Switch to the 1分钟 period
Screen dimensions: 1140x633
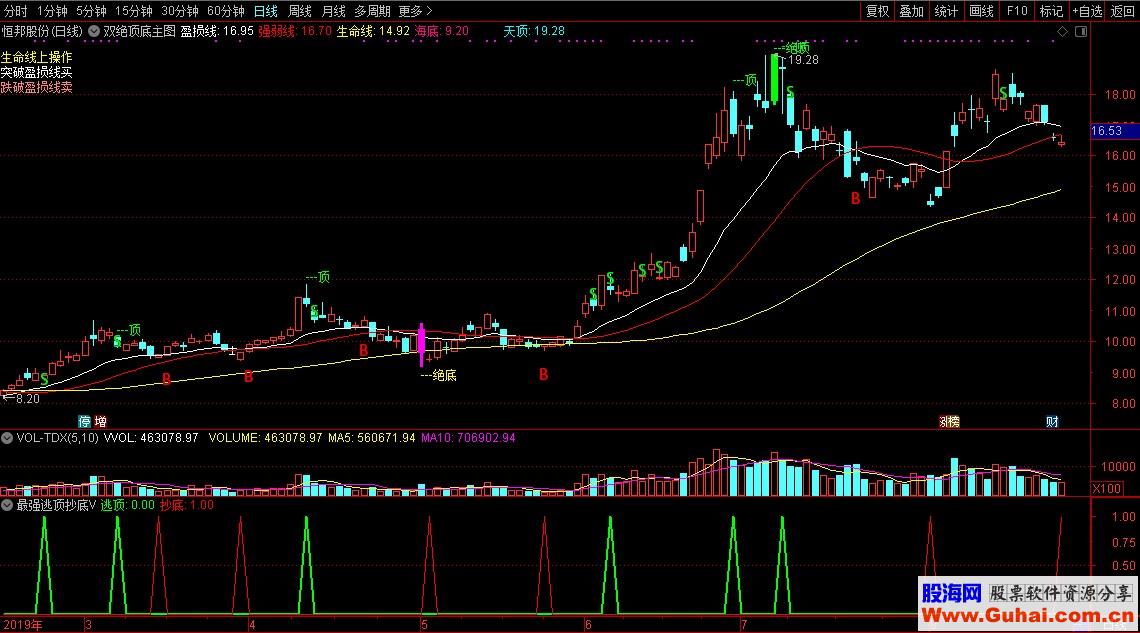[52, 11]
